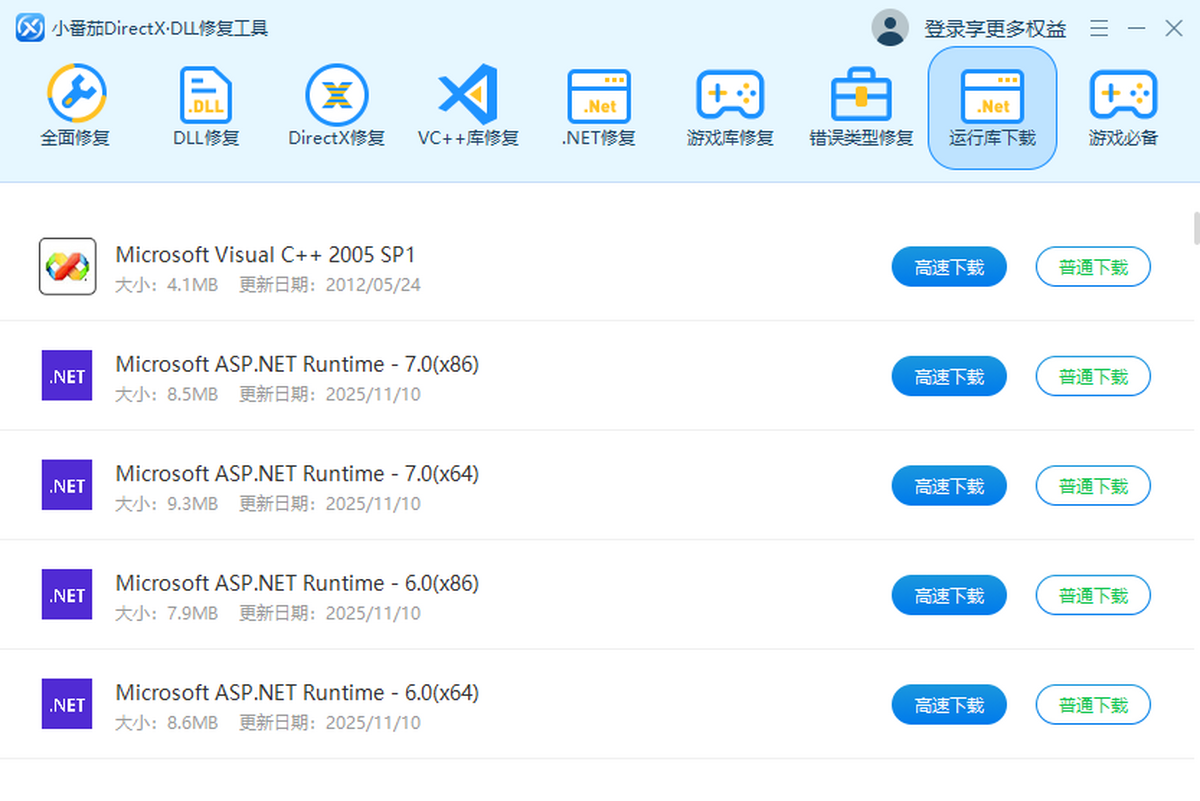Viewport: 1200px width, 801px height.
Task: Open the .NET修复 tool
Action: (599, 107)
